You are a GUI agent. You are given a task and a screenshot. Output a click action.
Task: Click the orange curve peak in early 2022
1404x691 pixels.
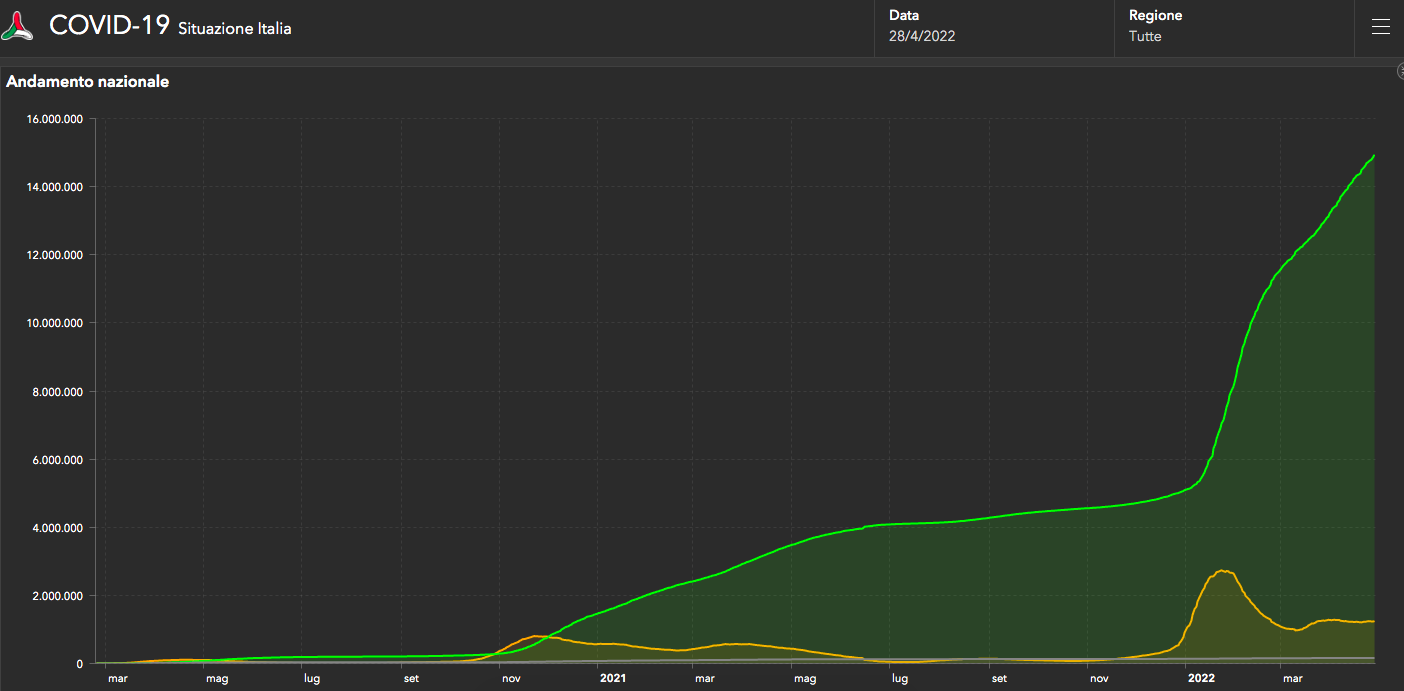click(1223, 571)
